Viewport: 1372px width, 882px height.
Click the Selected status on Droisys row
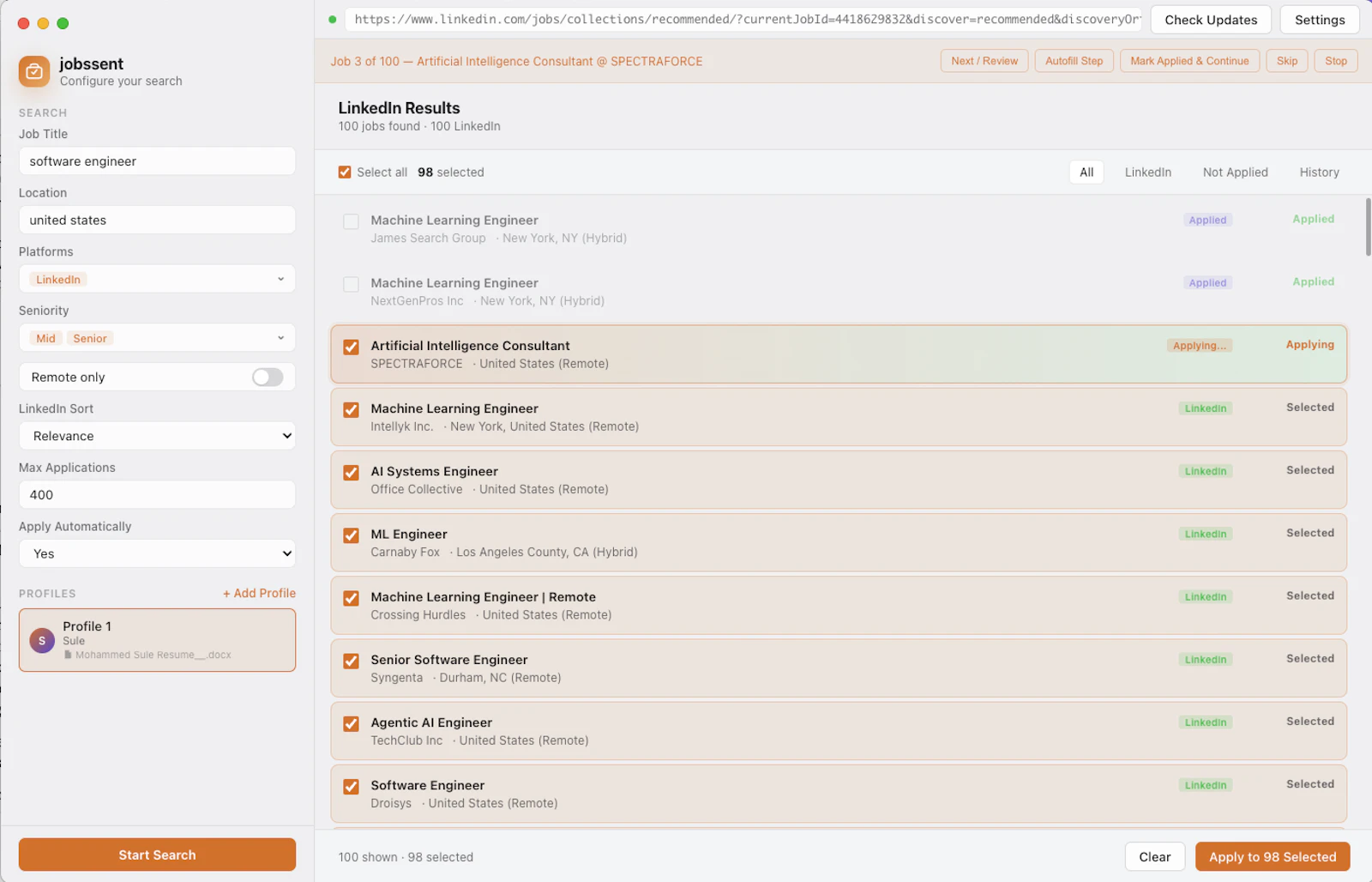(x=1309, y=784)
